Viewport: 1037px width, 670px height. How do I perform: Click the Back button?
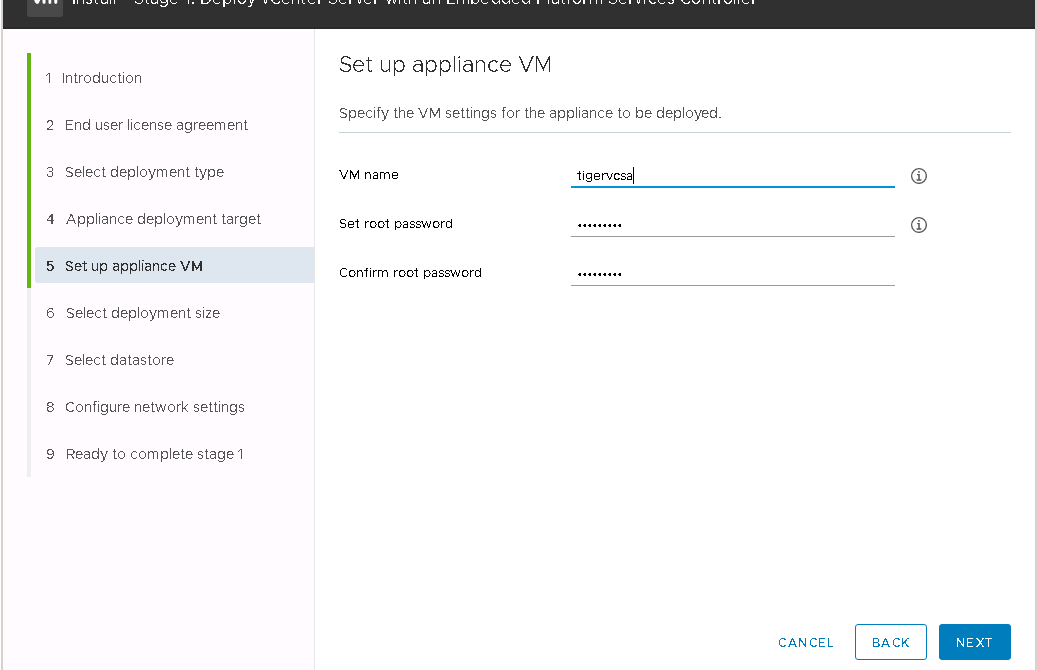tap(890, 642)
